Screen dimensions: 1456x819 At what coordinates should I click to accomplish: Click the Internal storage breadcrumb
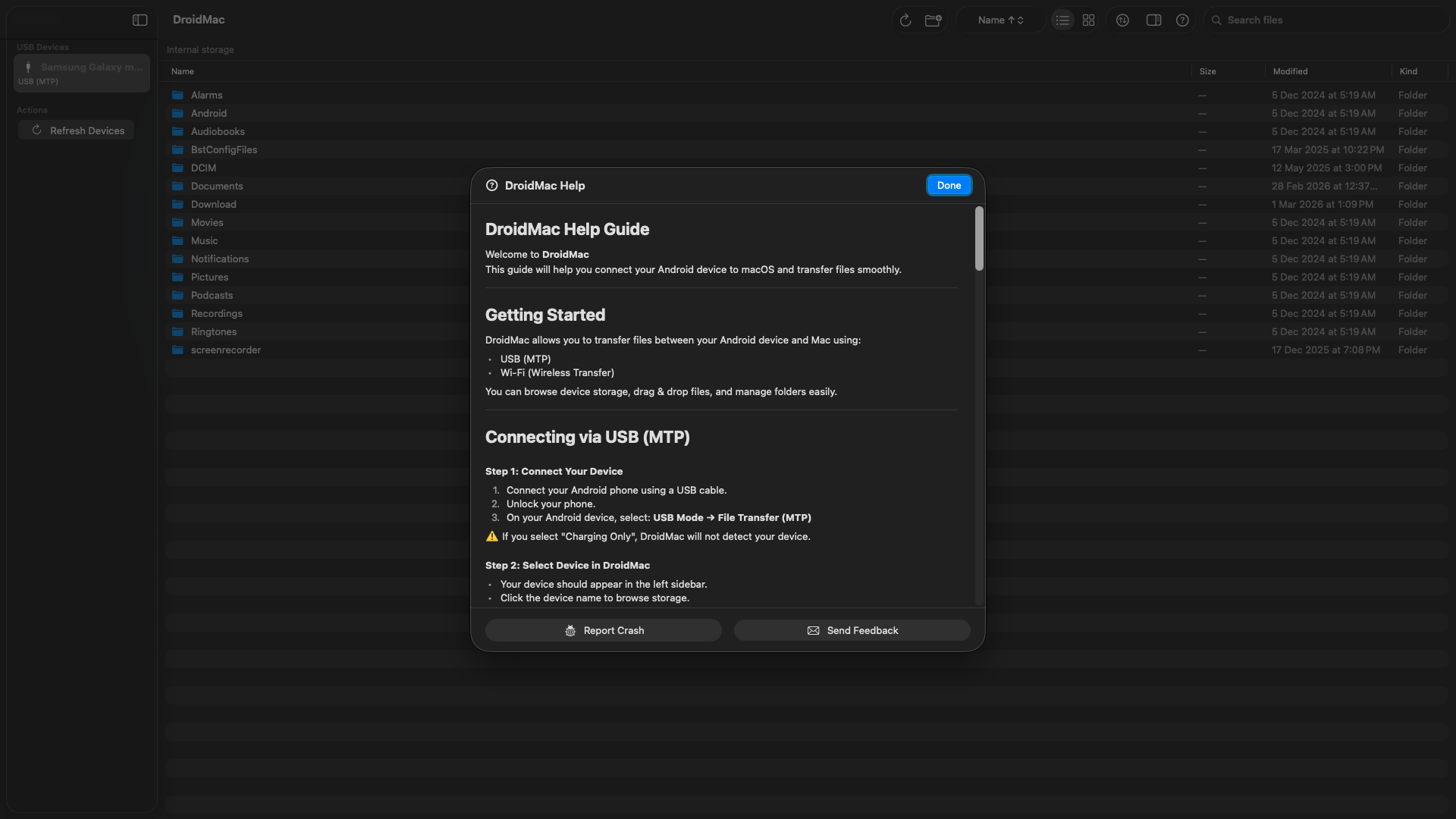coord(199,49)
